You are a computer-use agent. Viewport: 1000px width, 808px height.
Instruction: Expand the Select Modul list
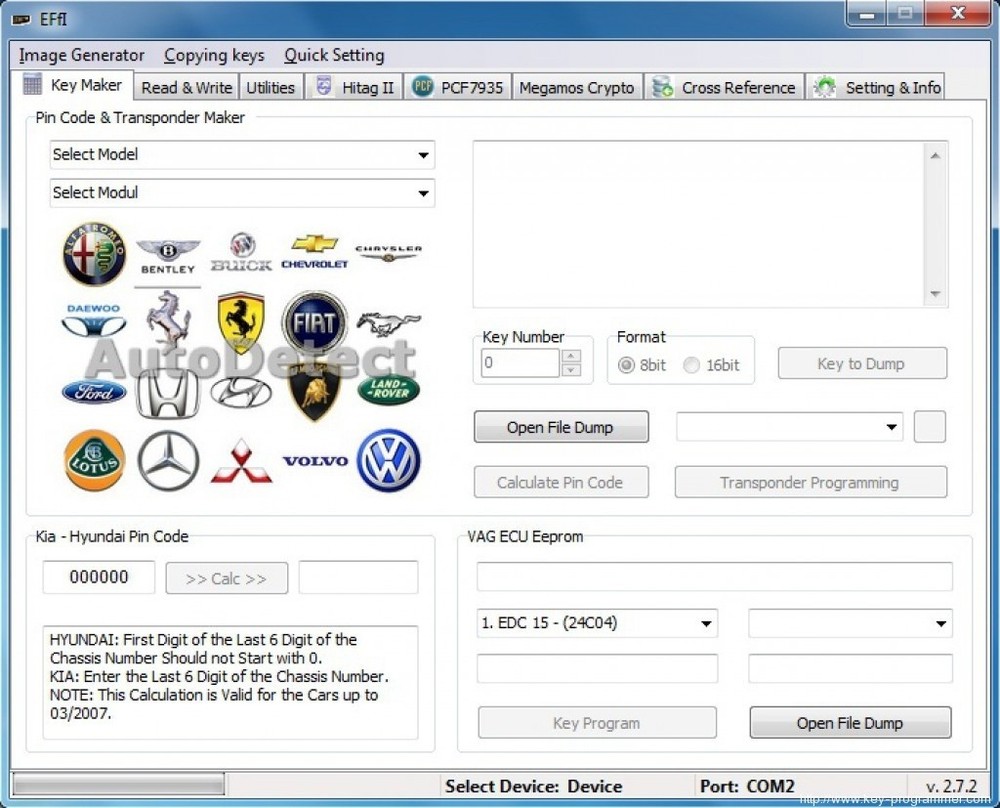coord(424,193)
